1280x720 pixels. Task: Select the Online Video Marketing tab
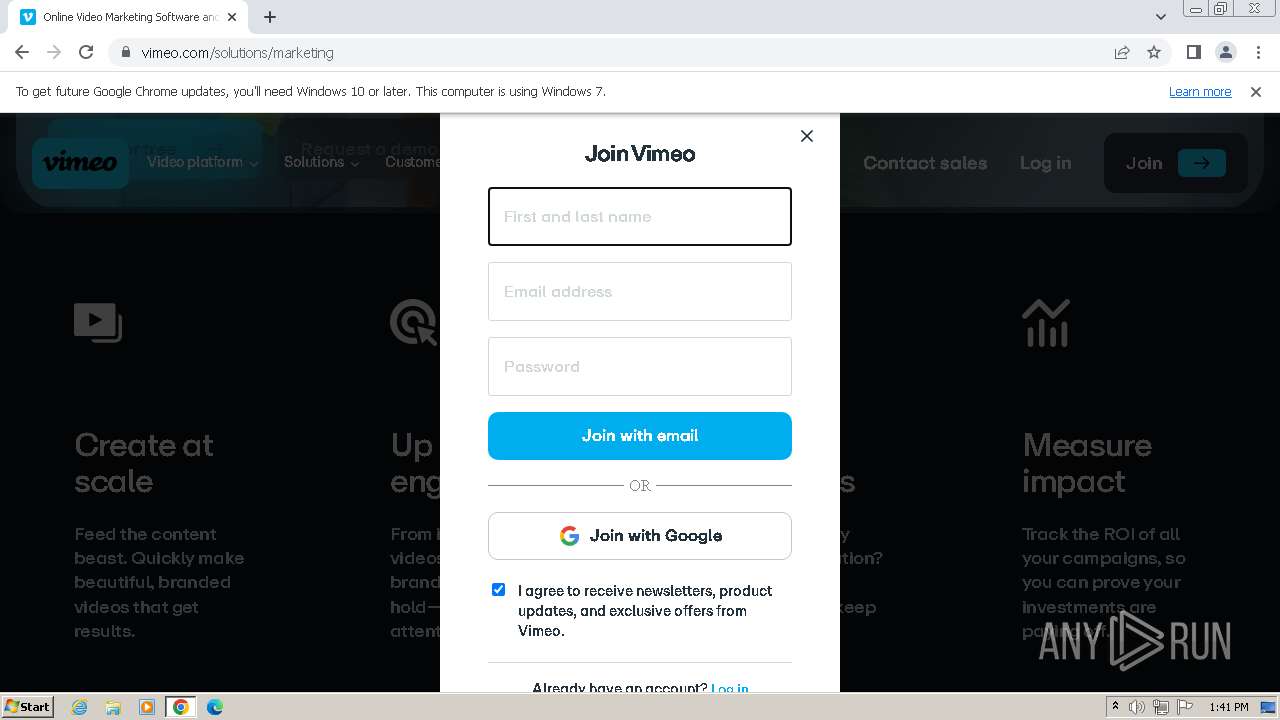[130, 17]
